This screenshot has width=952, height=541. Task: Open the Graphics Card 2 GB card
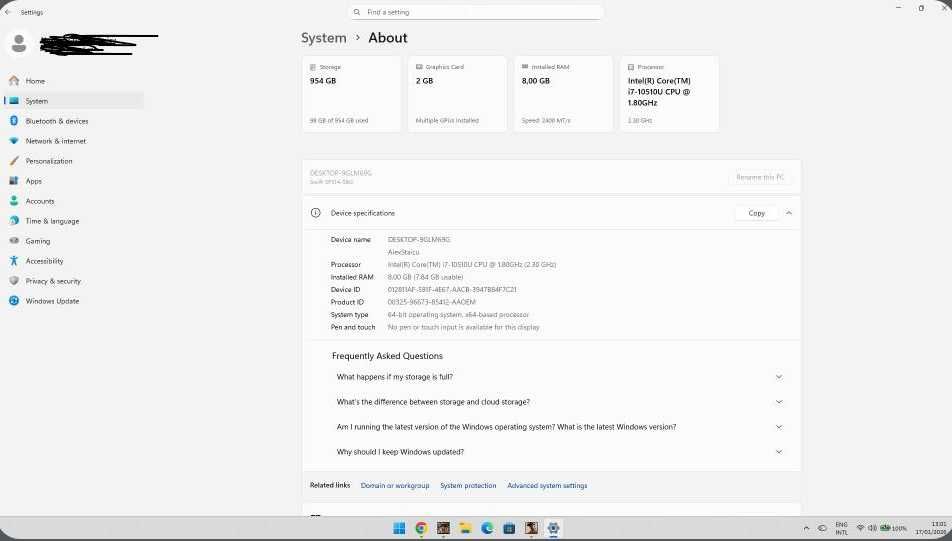[x=457, y=94]
